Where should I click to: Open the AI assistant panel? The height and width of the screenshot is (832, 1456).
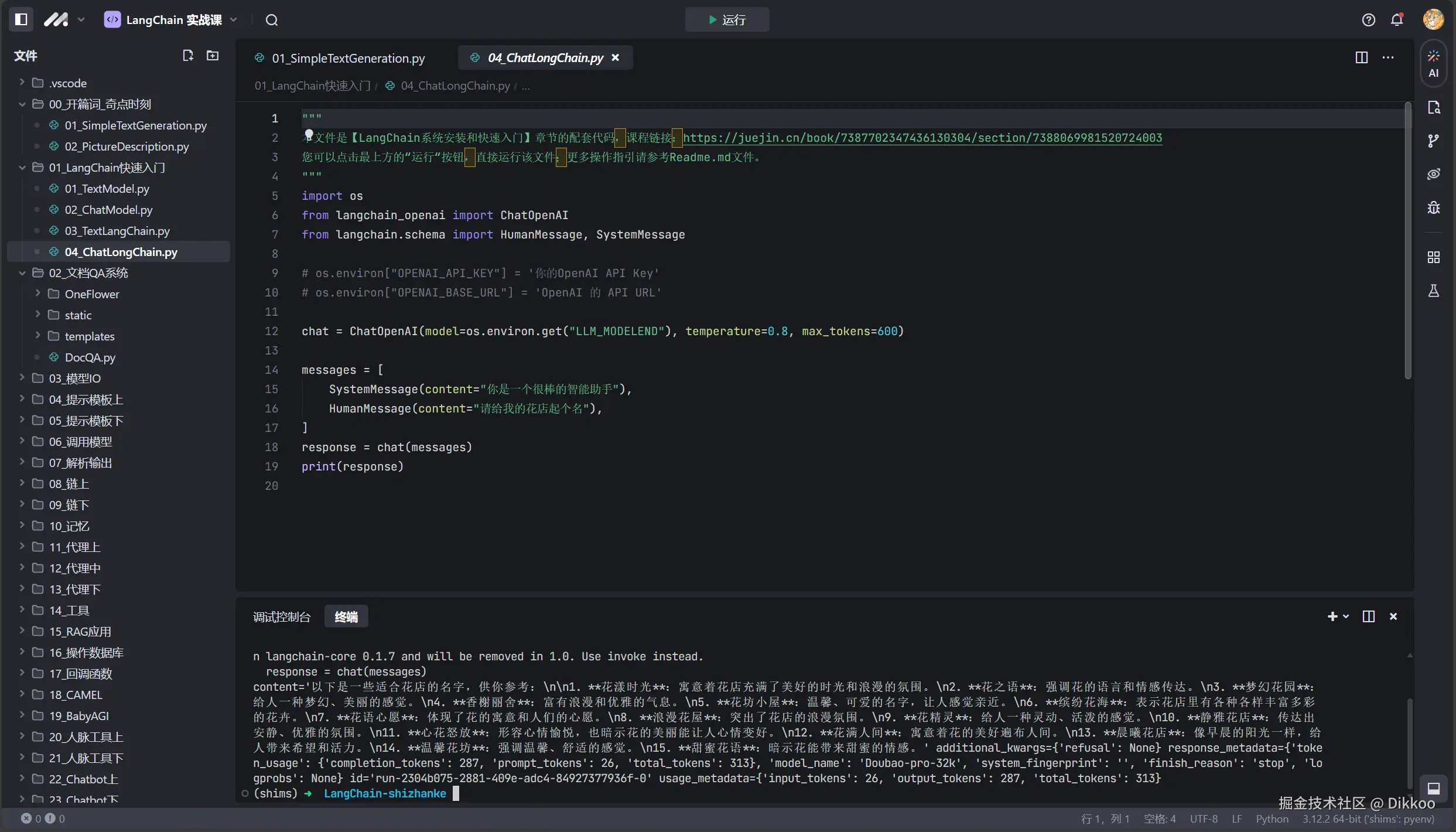click(x=1433, y=63)
